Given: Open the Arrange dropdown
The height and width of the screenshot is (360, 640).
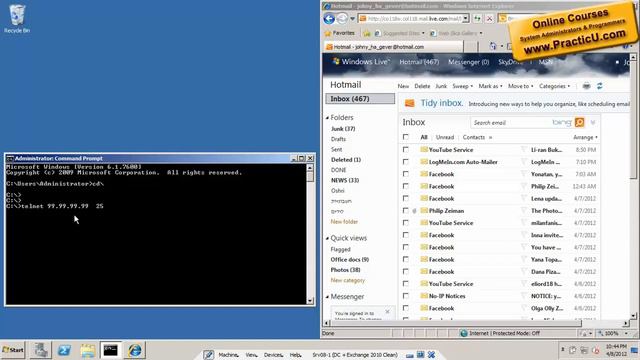Looking at the screenshot, I should [x=585, y=137].
